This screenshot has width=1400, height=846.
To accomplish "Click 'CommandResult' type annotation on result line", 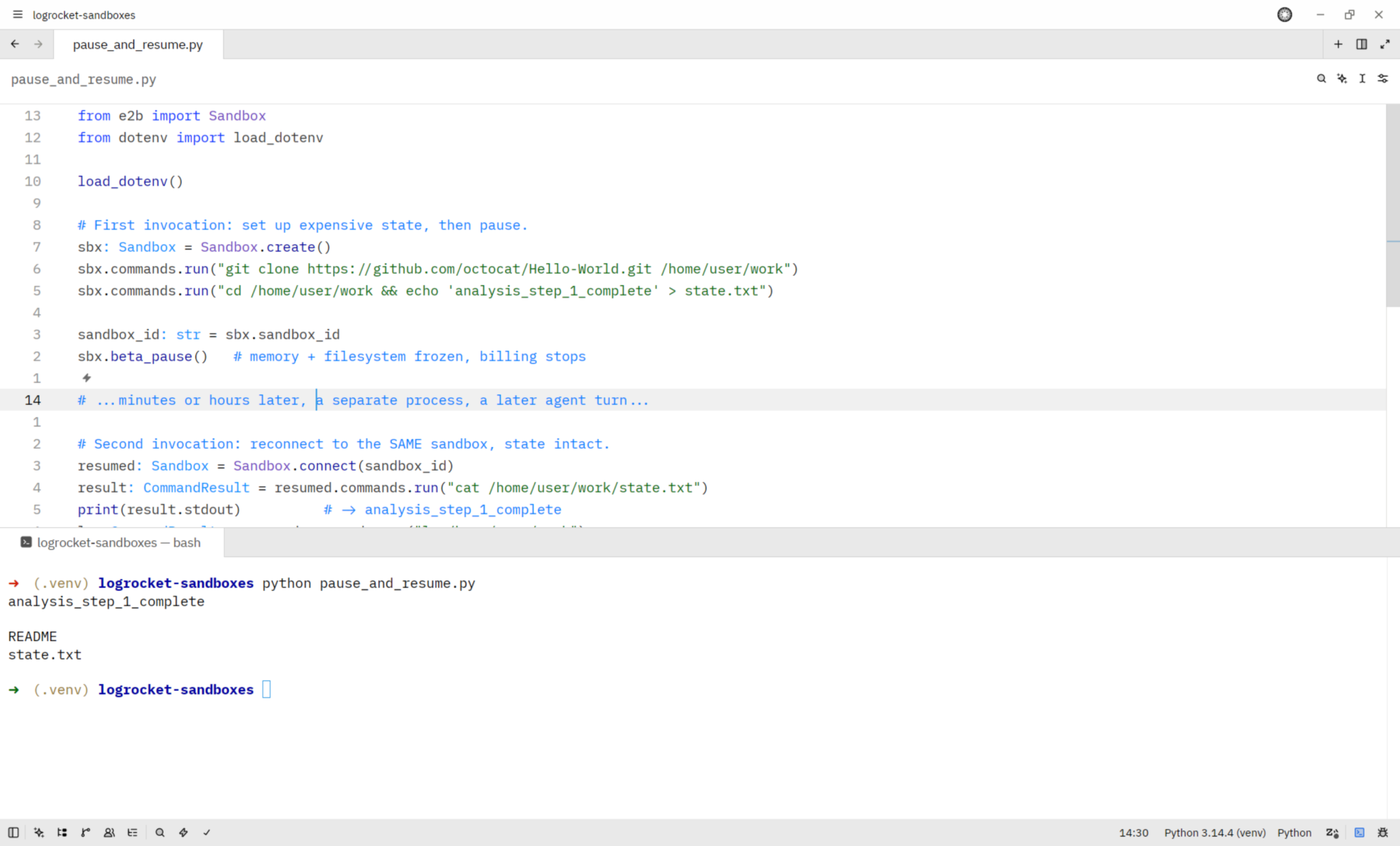I will click(196, 488).
